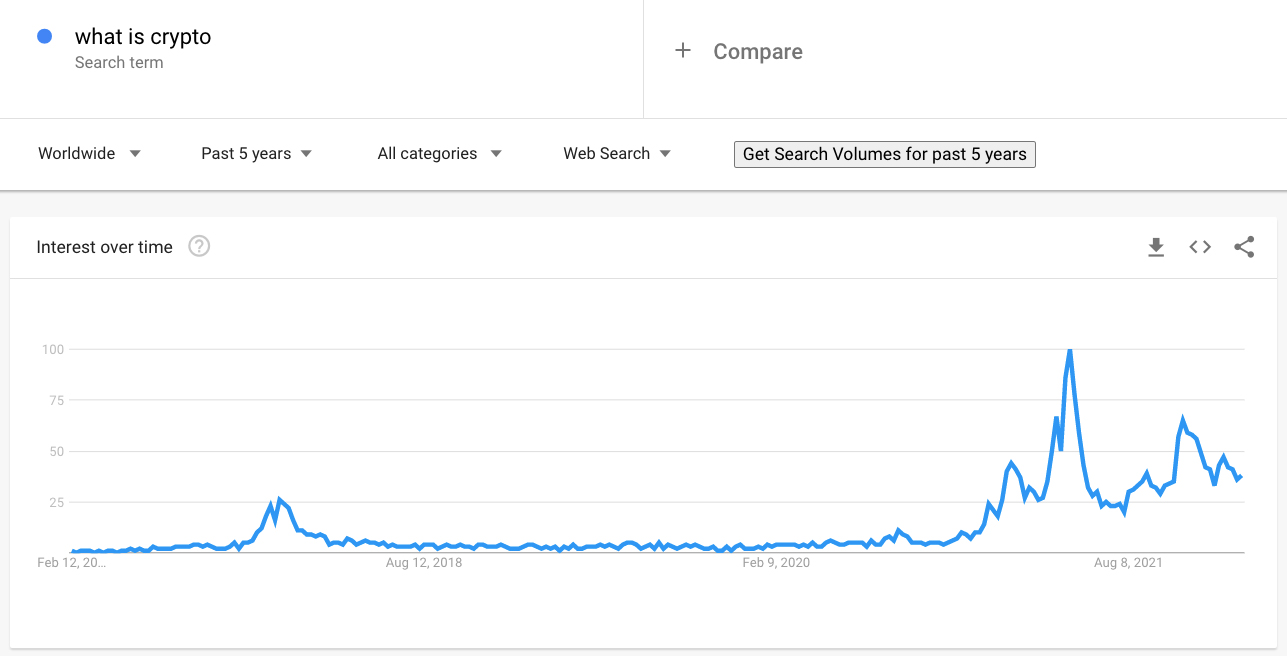Open the help icon beside Interest over time

point(199,246)
